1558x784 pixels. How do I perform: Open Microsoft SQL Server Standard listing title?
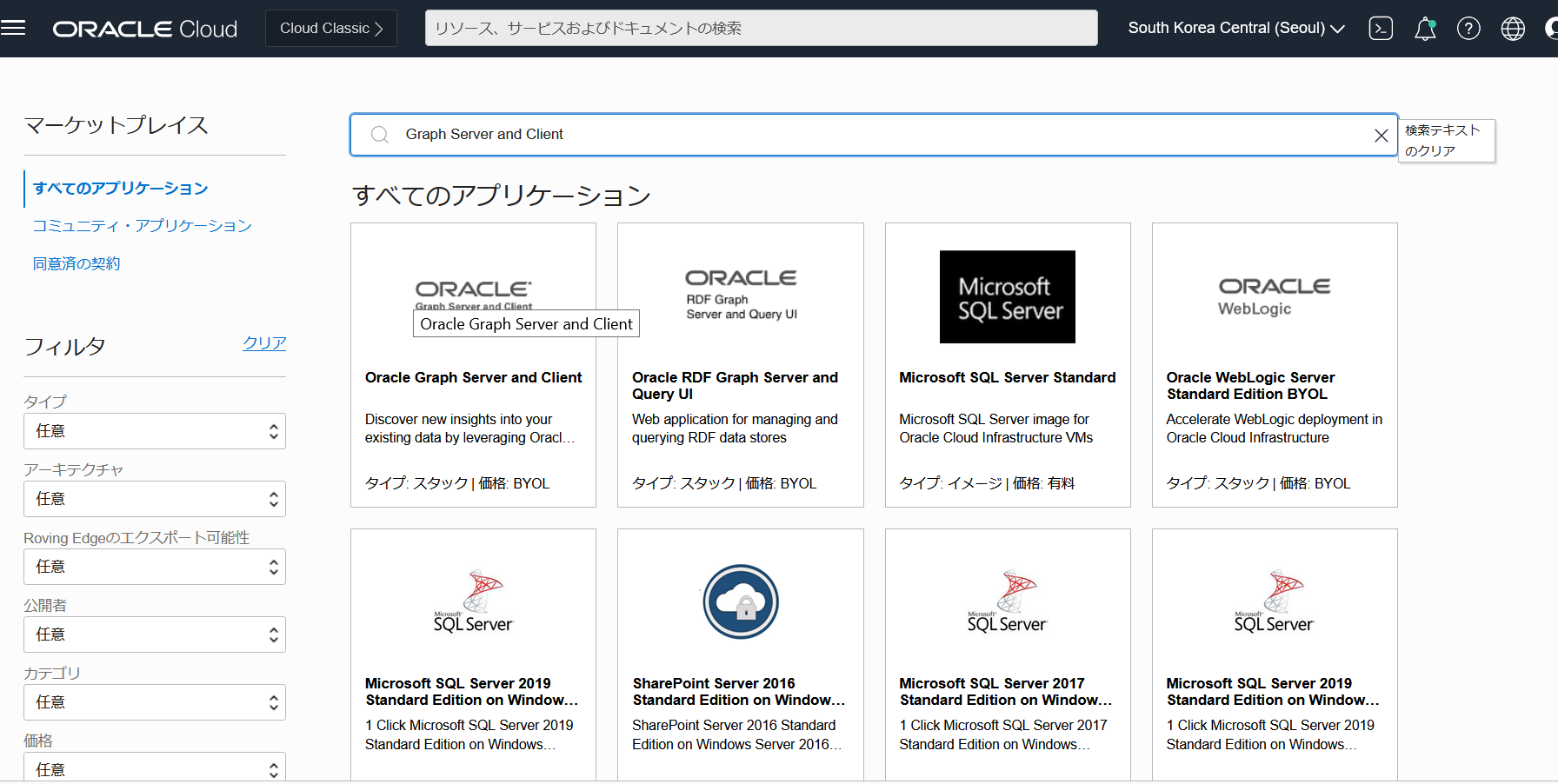[x=1008, y=377]
